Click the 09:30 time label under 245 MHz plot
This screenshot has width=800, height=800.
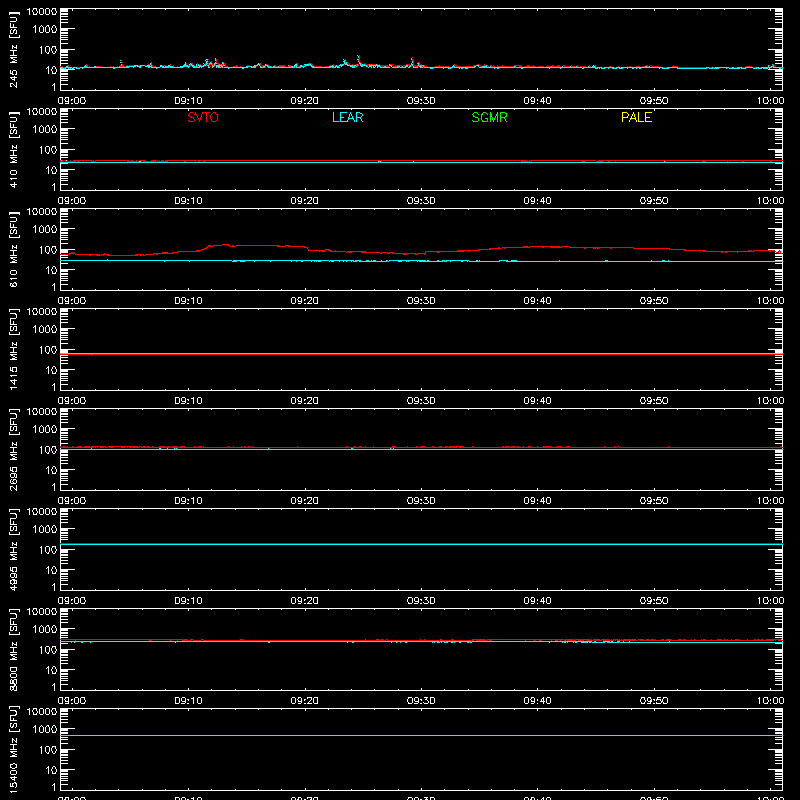[421, 101]
